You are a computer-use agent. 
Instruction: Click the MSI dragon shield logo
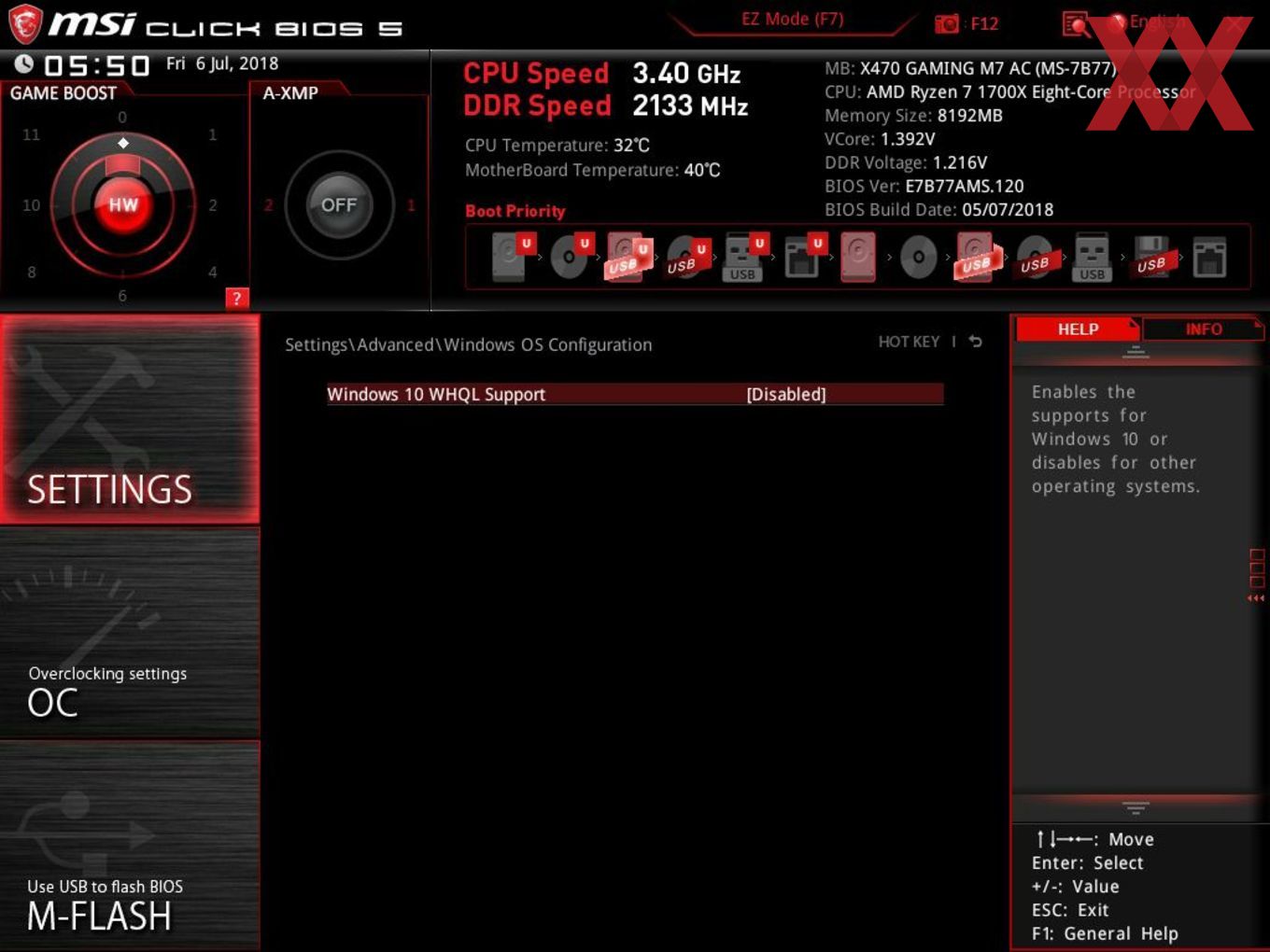(x=25, y=24)
